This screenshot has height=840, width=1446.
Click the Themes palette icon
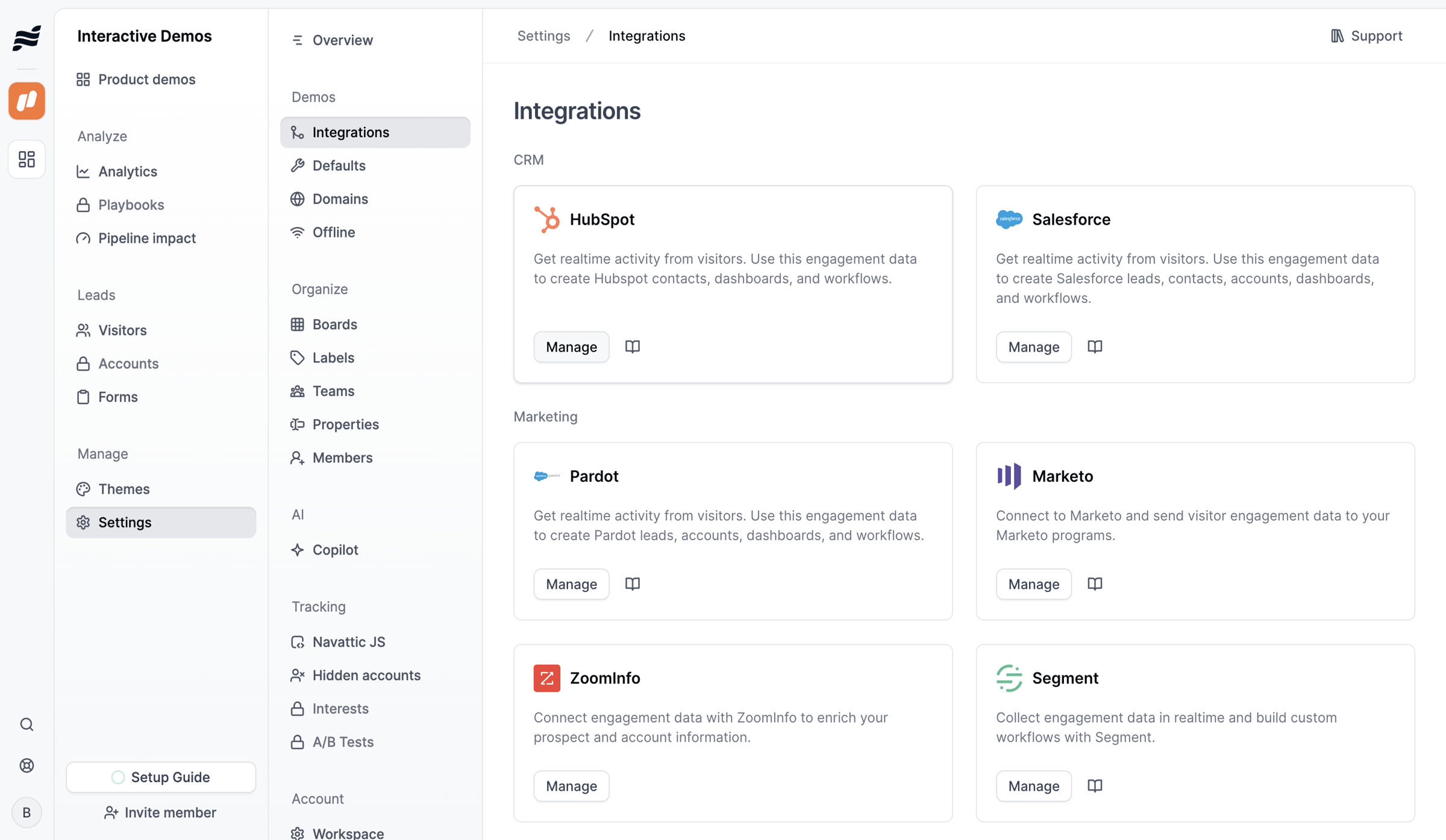tap(83, 489)
